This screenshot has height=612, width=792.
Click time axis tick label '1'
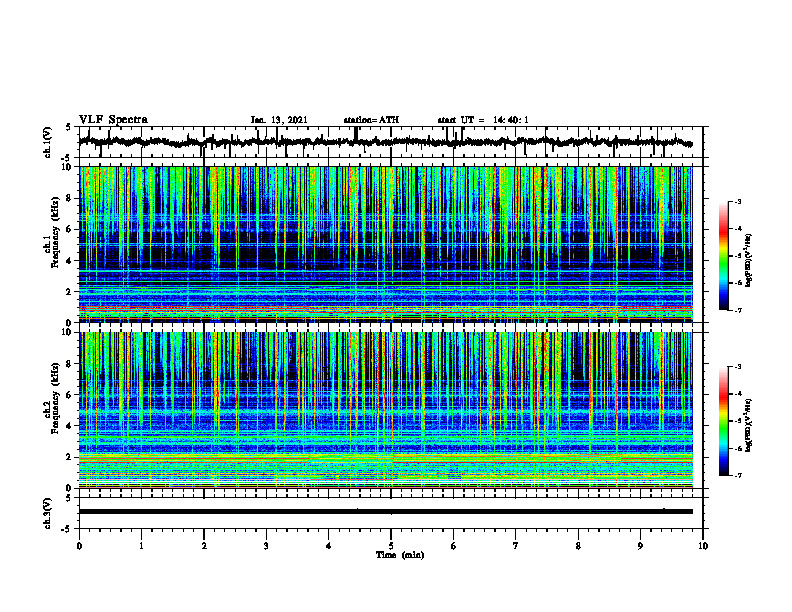pos(141,546)
